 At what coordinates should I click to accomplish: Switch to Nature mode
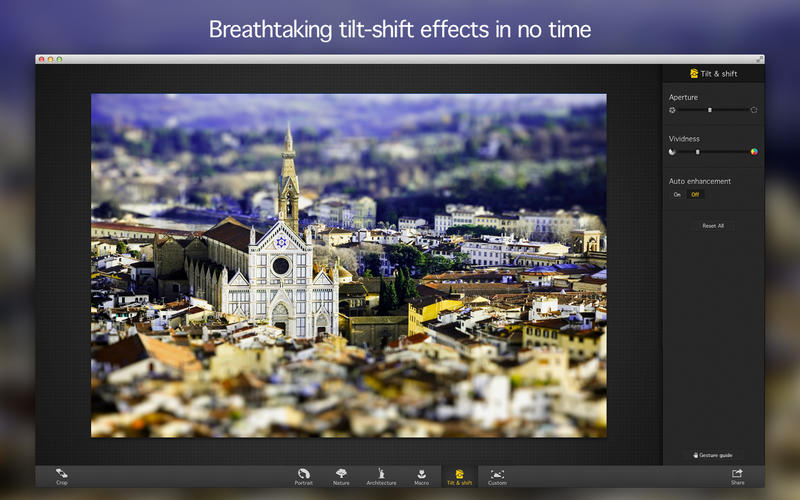341,477
